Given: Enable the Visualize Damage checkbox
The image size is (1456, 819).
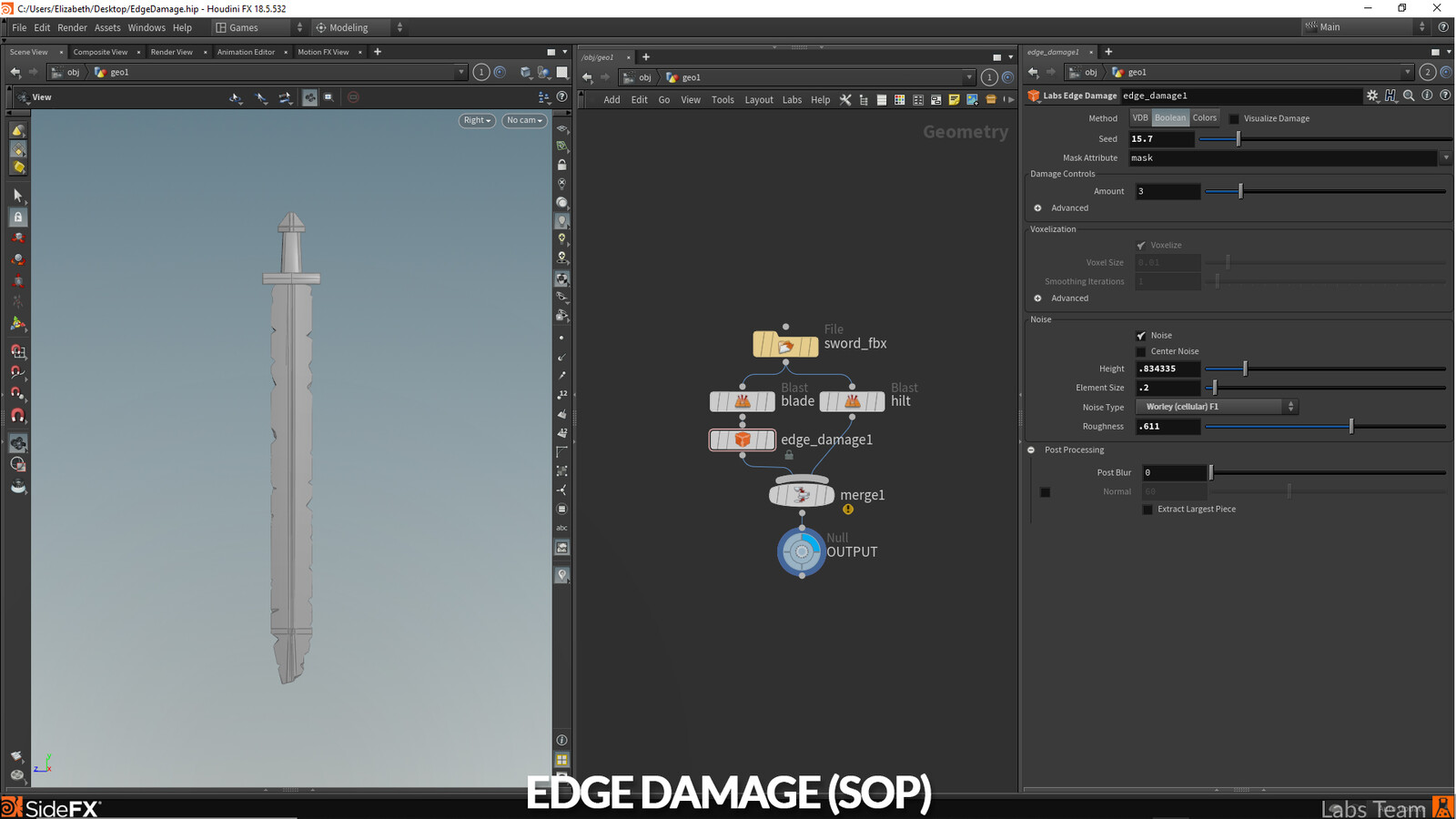Looking at the screenshot, I should click(x=1233, y=117).
